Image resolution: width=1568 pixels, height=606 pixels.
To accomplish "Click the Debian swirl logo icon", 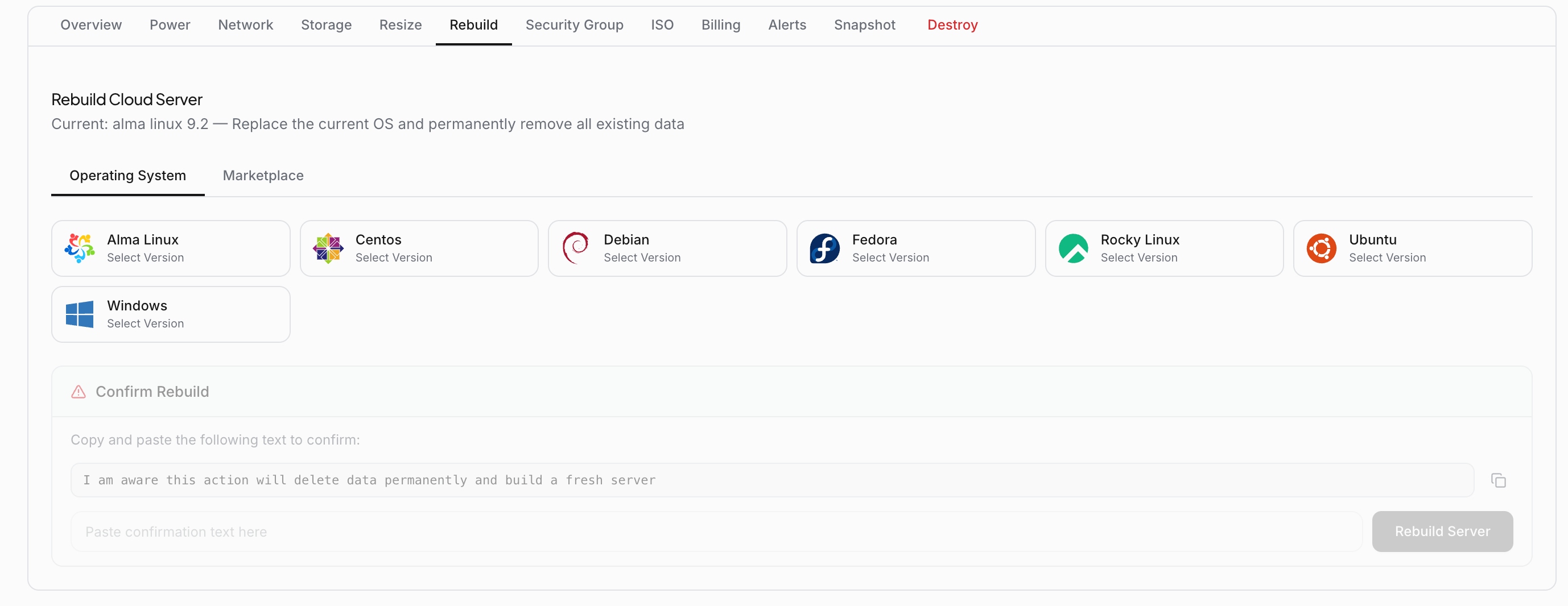I will 576,248.
